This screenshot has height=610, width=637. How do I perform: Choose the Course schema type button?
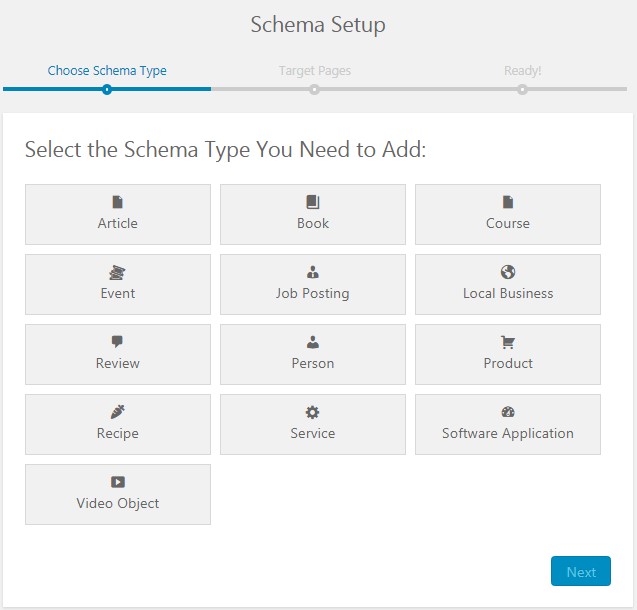(508, 214)
